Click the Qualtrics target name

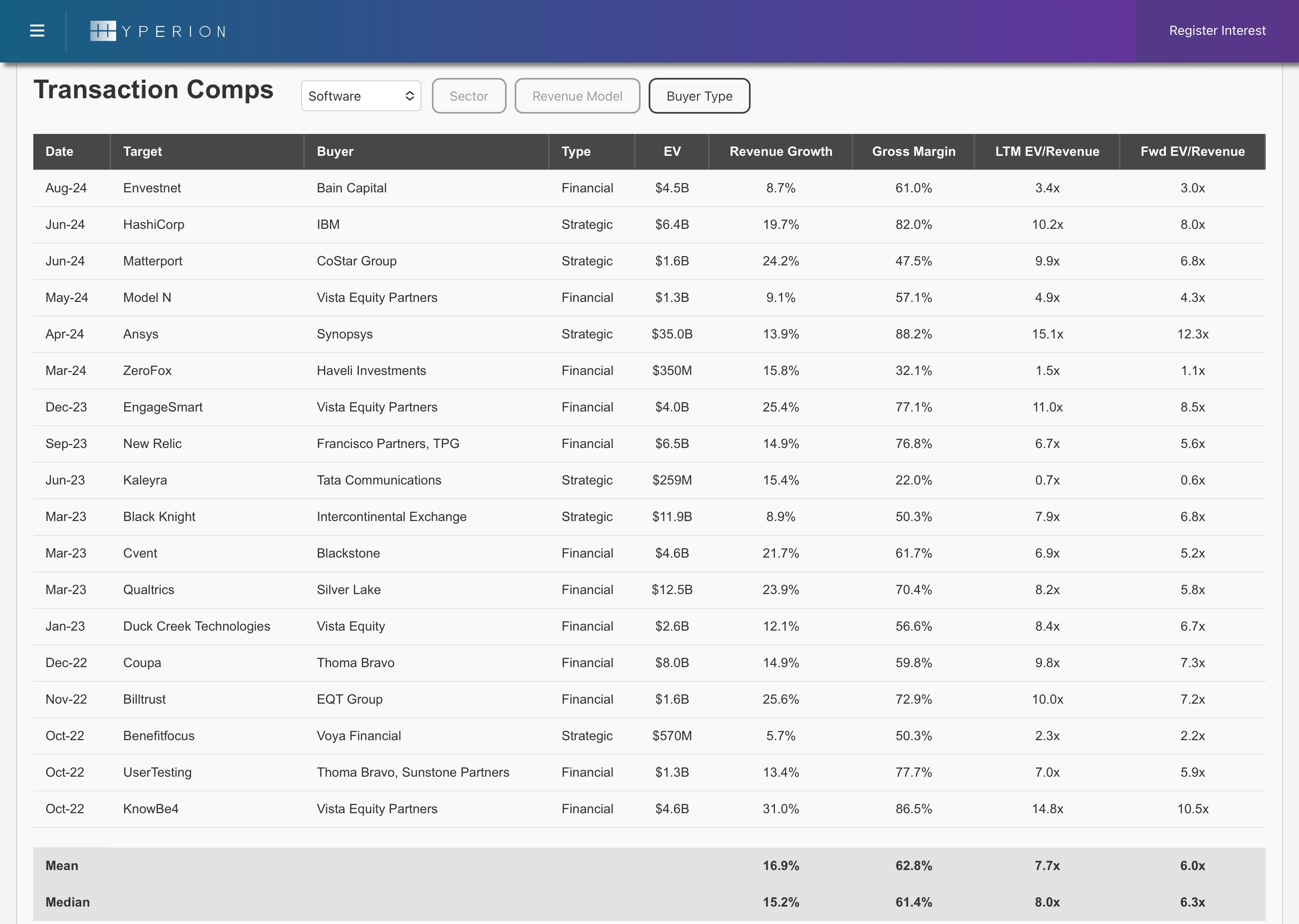[149, 590]
